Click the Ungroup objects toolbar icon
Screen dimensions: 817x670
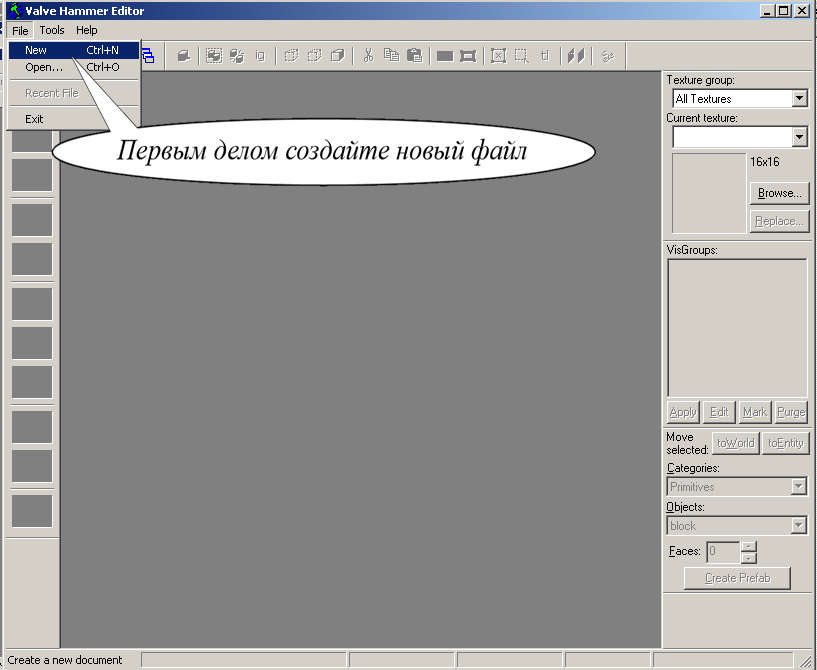point(237,55)
